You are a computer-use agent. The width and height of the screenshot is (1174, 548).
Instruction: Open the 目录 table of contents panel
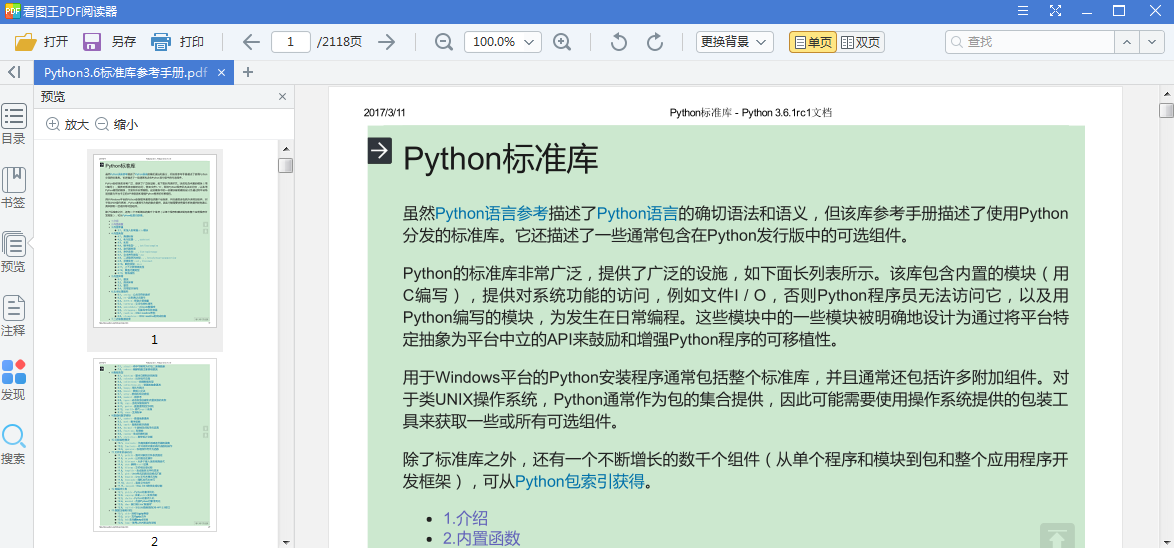point(13,124)
